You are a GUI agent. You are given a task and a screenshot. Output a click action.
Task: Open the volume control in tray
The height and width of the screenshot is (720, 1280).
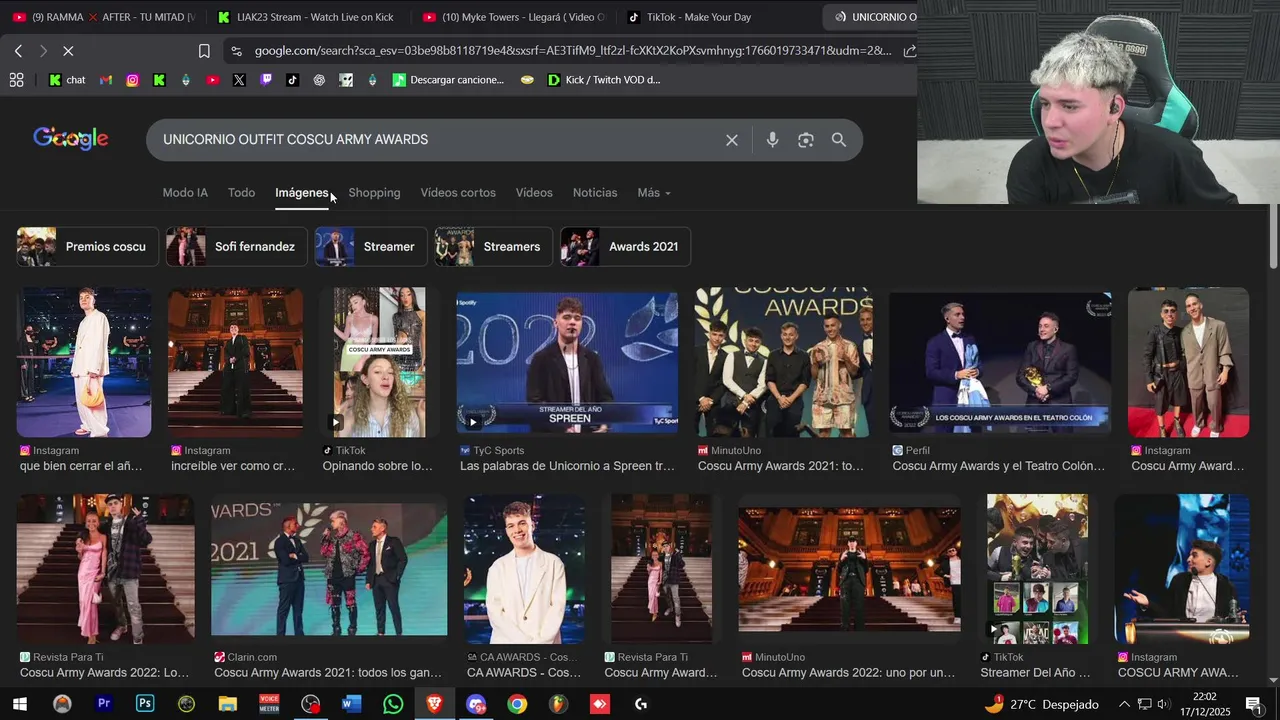pos(1163,704)
